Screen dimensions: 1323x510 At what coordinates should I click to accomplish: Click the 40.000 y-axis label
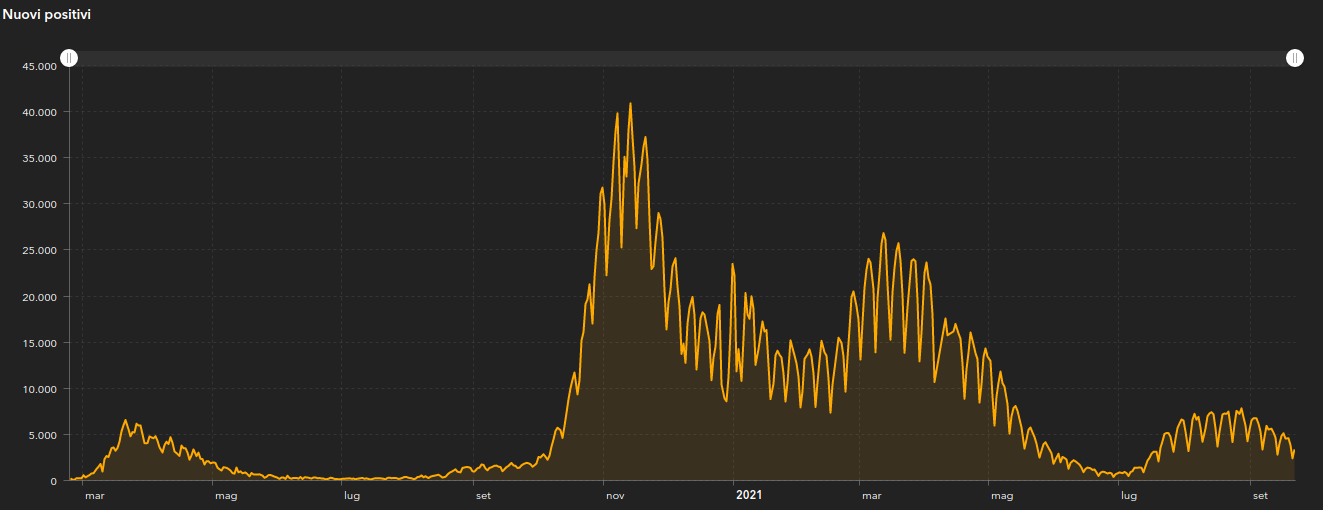click(x=39, y=112)
